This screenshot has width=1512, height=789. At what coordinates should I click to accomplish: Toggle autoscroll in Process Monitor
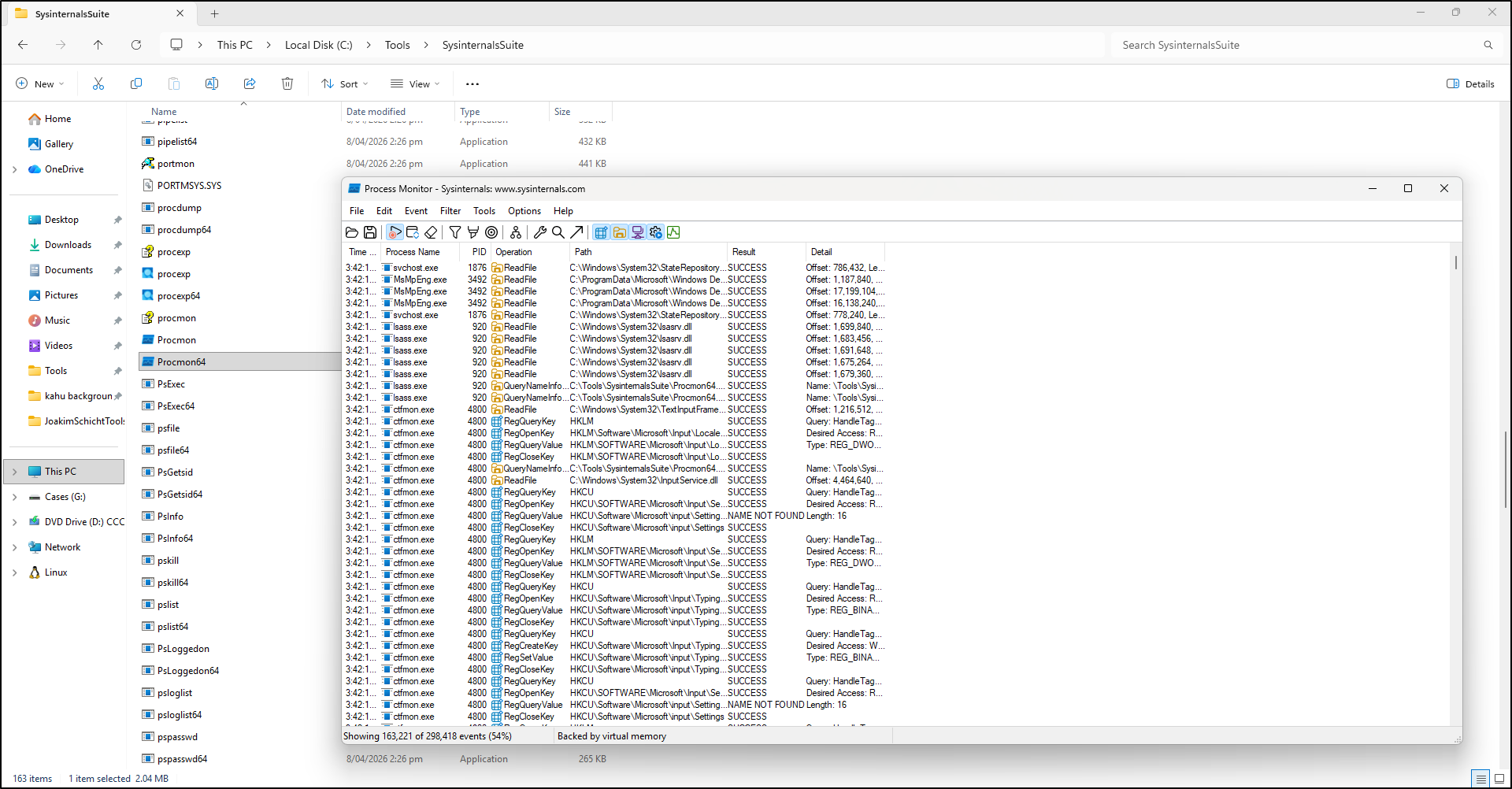413,232
